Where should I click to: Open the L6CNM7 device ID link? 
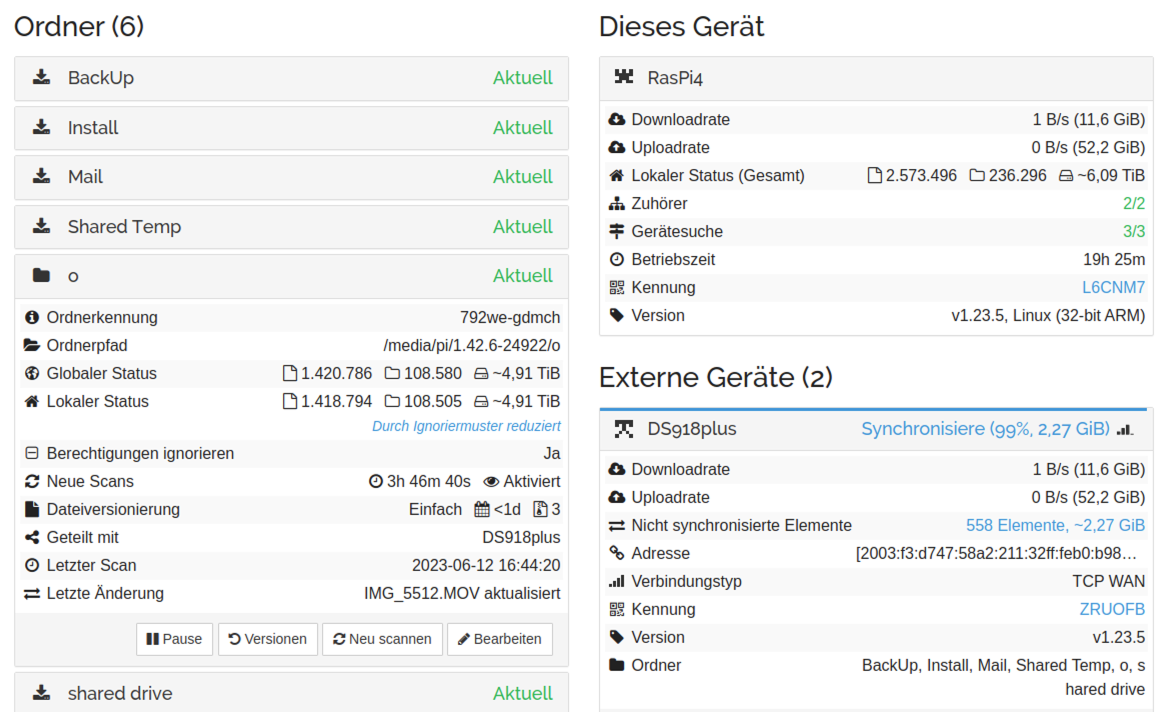pos(1113,287)
